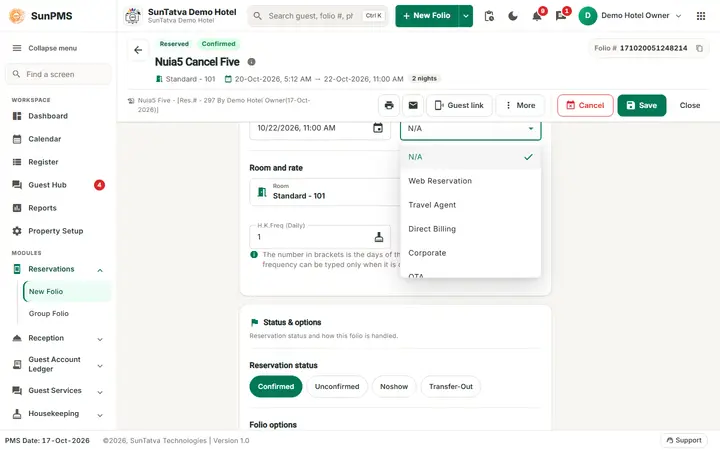This screenshot has width=720, height=450.
Task: Focus the search guest, folio field
Action: tap(318, 16)
